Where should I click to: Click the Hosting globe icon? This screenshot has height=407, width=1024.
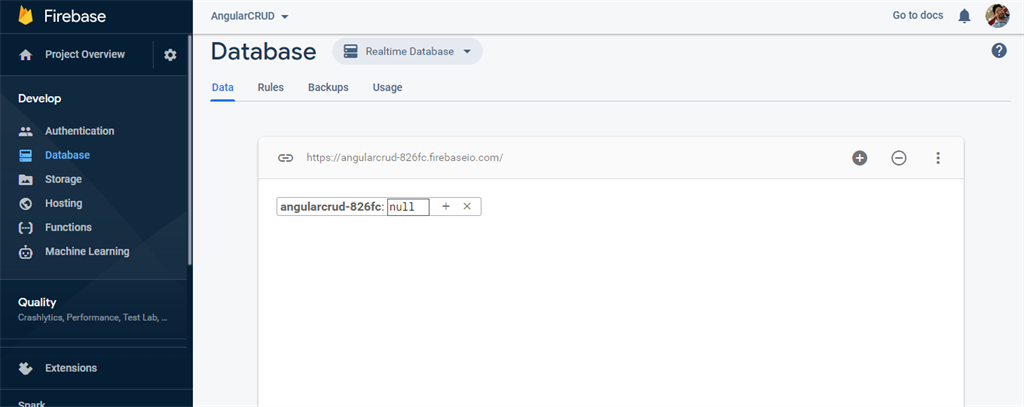[25, 204]
